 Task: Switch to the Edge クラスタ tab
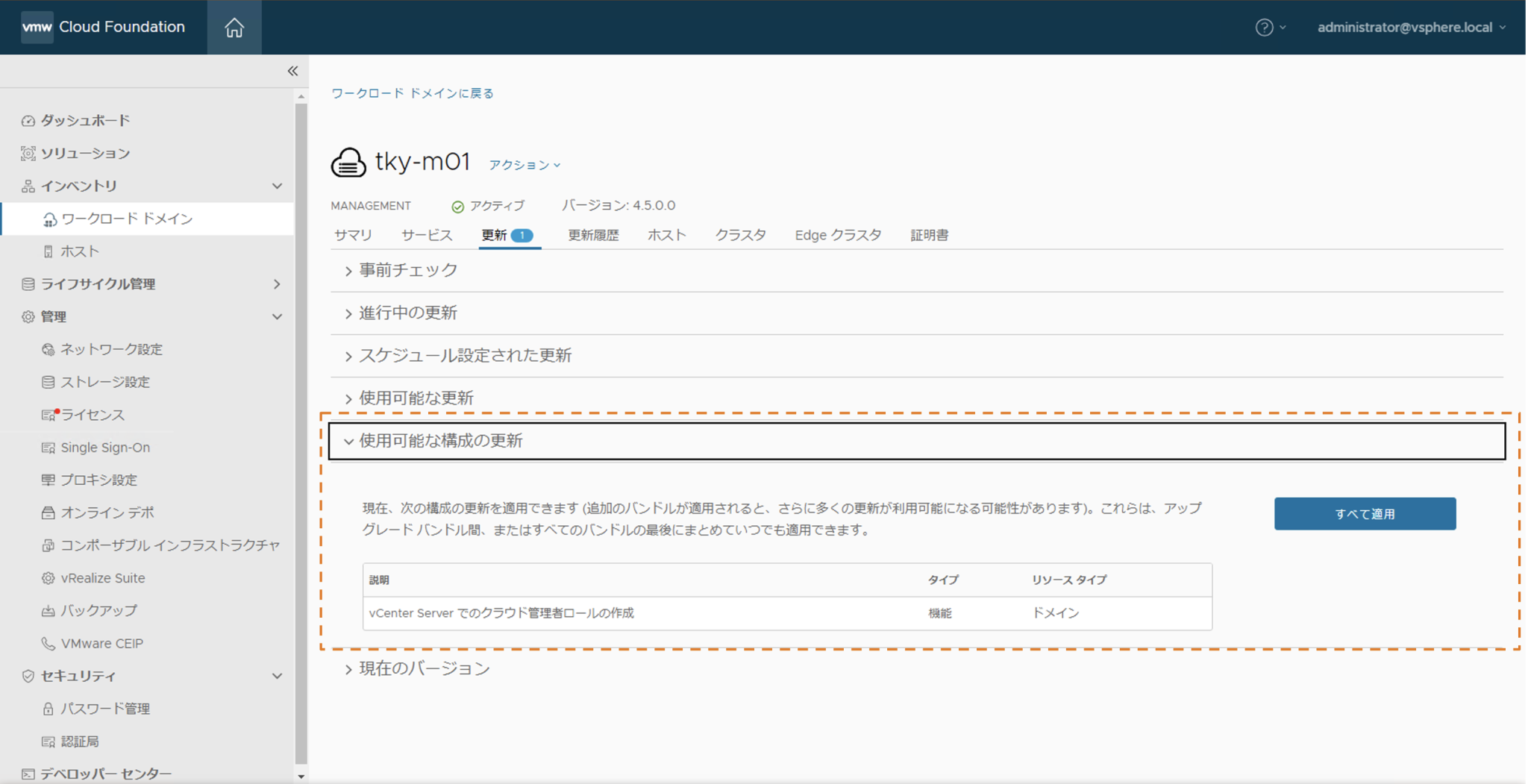coord(838,235)
